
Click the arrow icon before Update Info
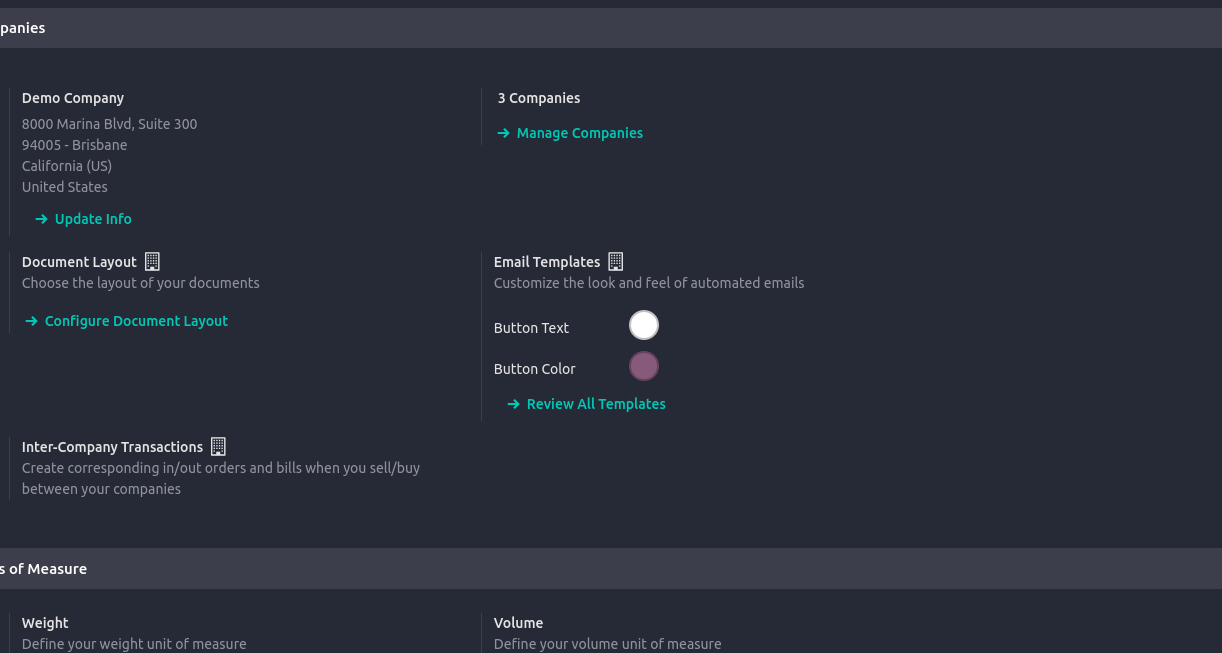pyautogui.click(x=41, y=219)
